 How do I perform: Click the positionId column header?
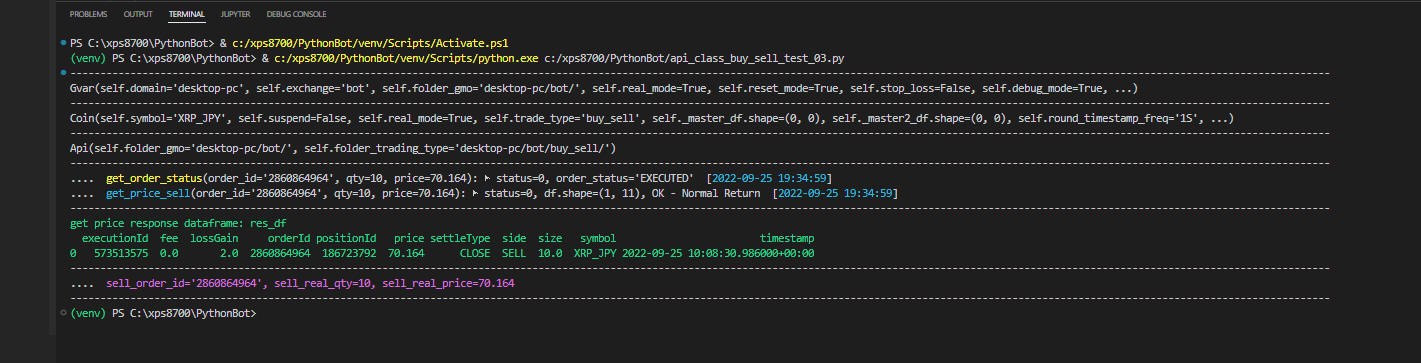[346, 239]
